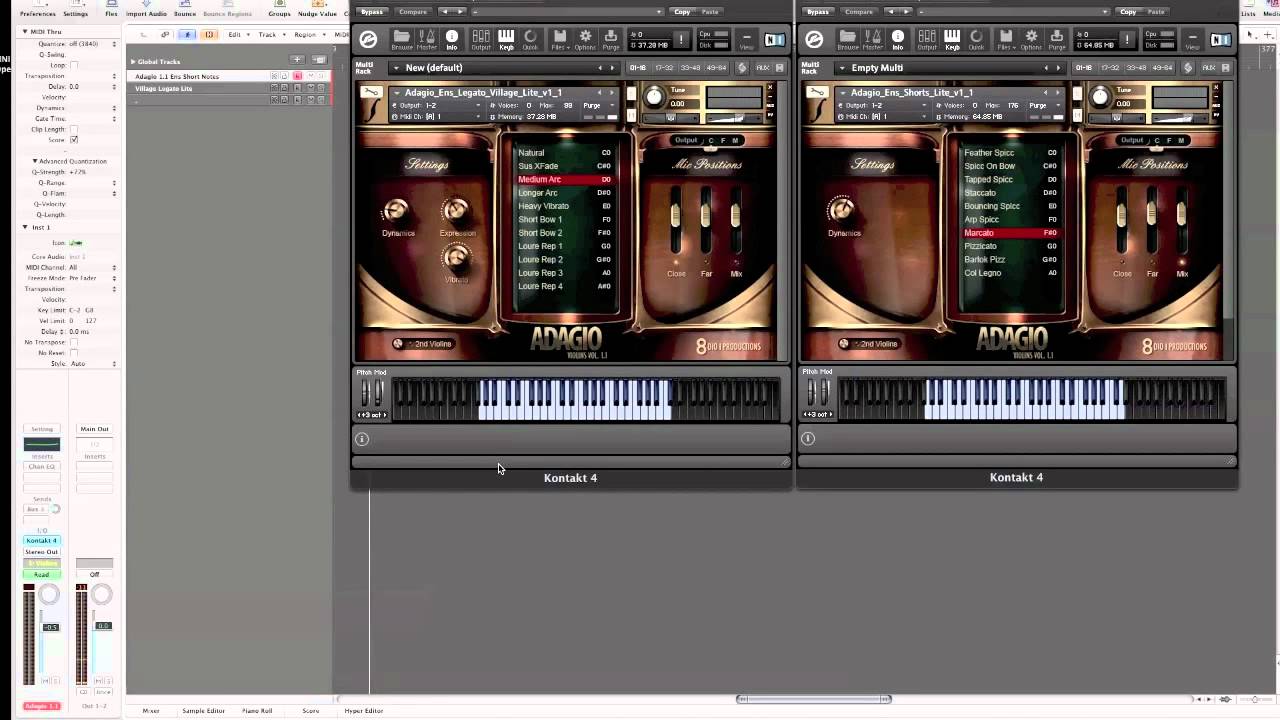Toggle Clip Length checkbox in inspector
This screenshot has height=720, width=1280.
pos(74,129)
